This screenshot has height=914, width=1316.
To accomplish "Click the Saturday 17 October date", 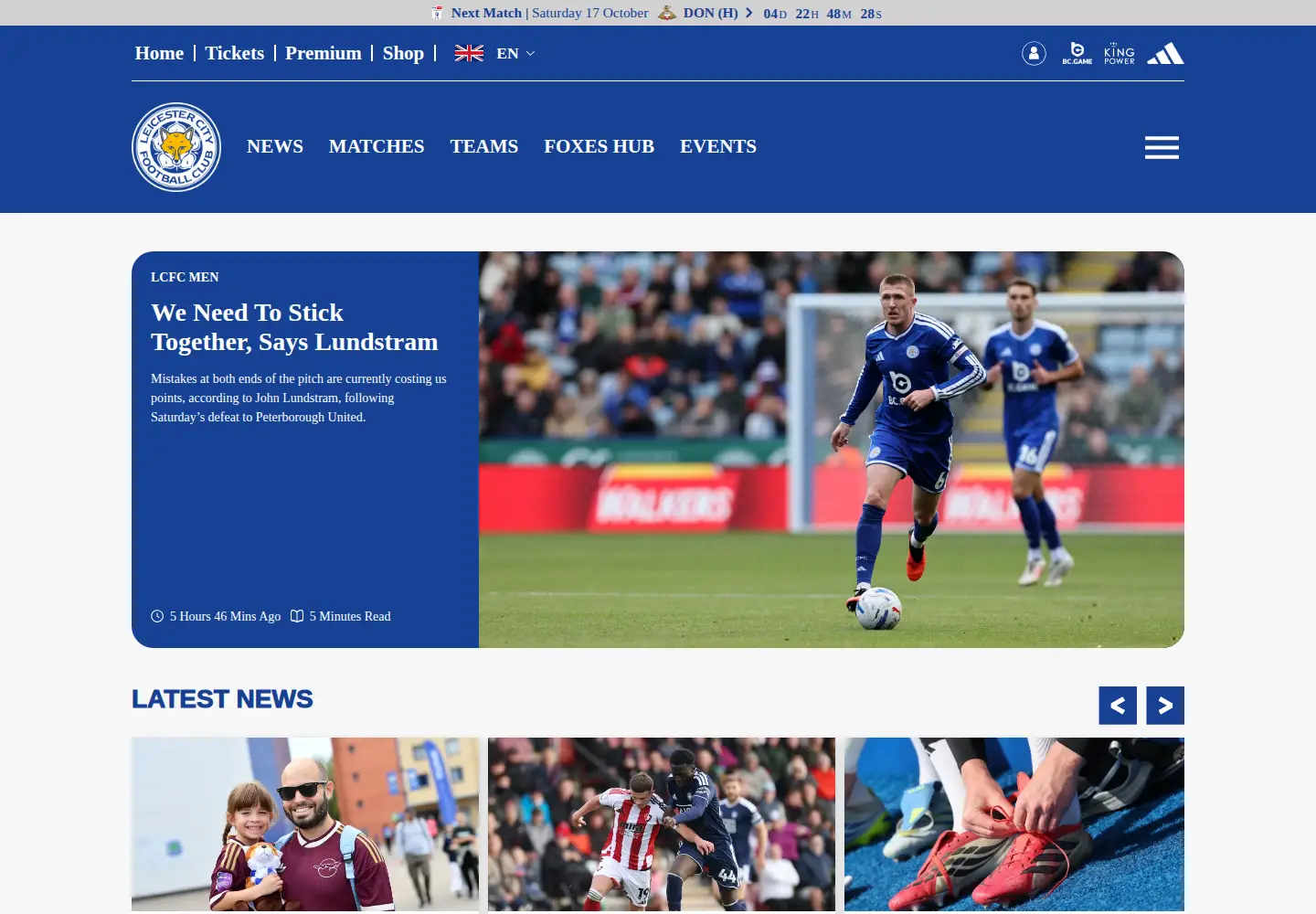I will 590,13.
